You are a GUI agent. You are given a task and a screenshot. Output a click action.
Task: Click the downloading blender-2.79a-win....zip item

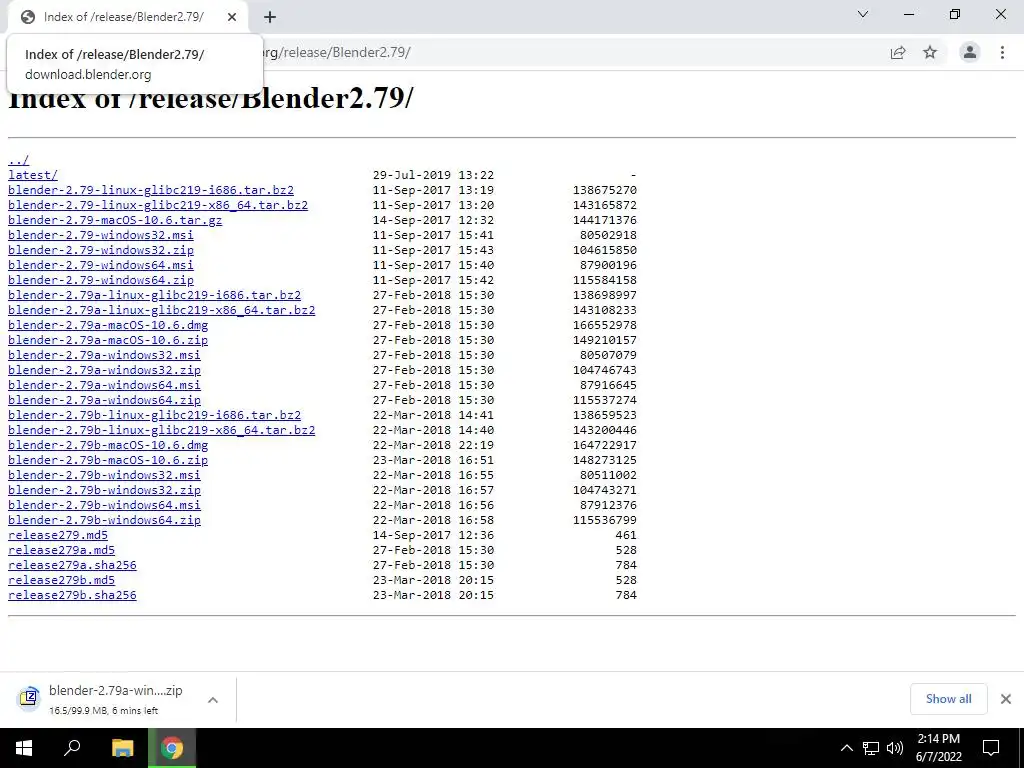[116, 699]
